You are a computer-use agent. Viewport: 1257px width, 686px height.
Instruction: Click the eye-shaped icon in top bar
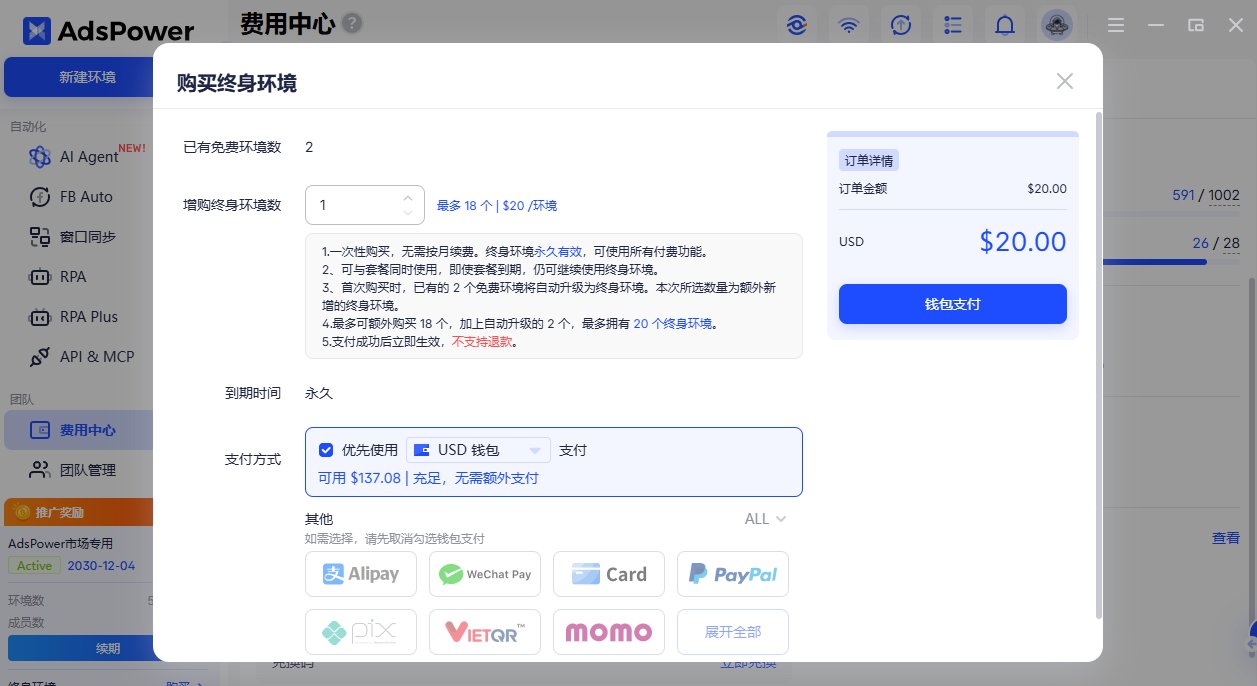(x=797, y=26)
